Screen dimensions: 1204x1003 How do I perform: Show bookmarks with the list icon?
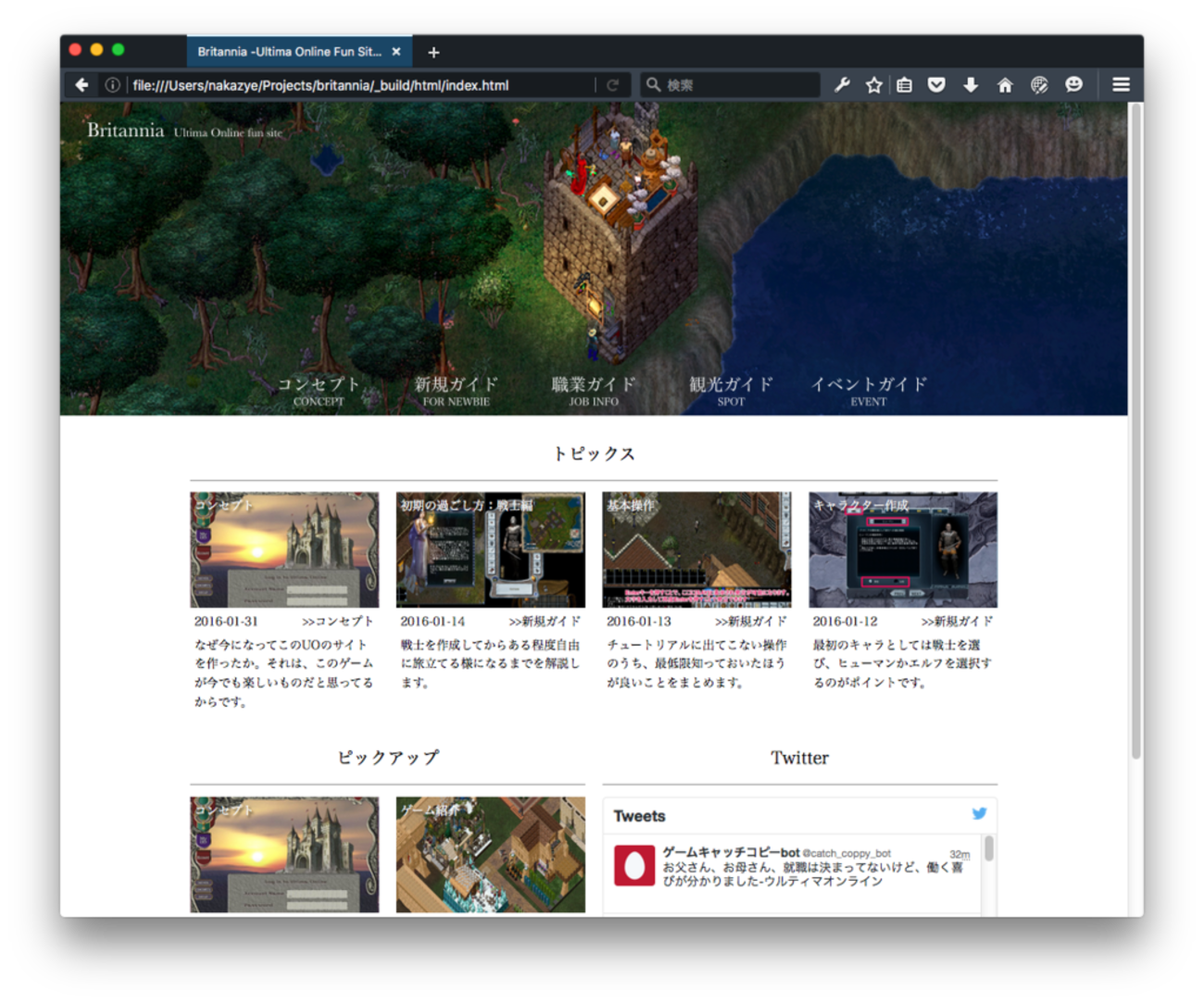[x=905, y=85]
